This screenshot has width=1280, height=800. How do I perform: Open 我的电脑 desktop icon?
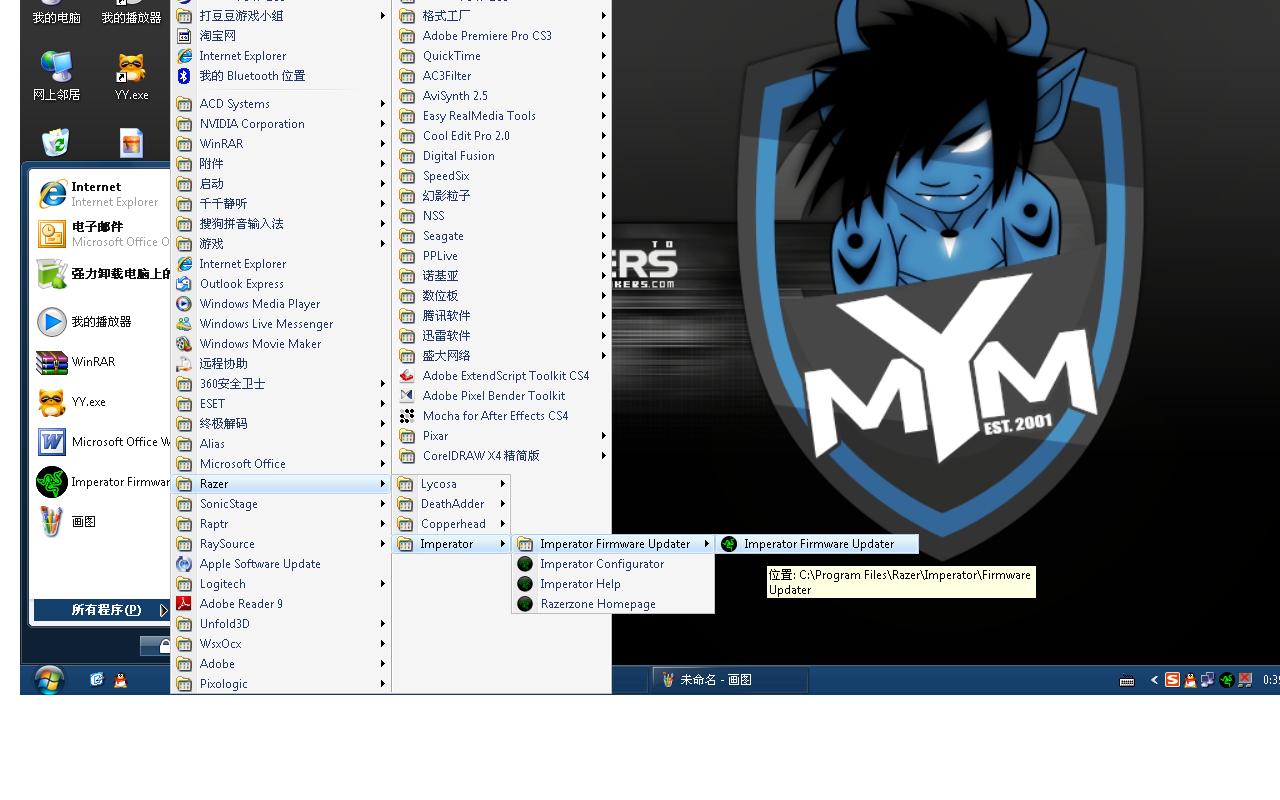(x=56, y=13)
